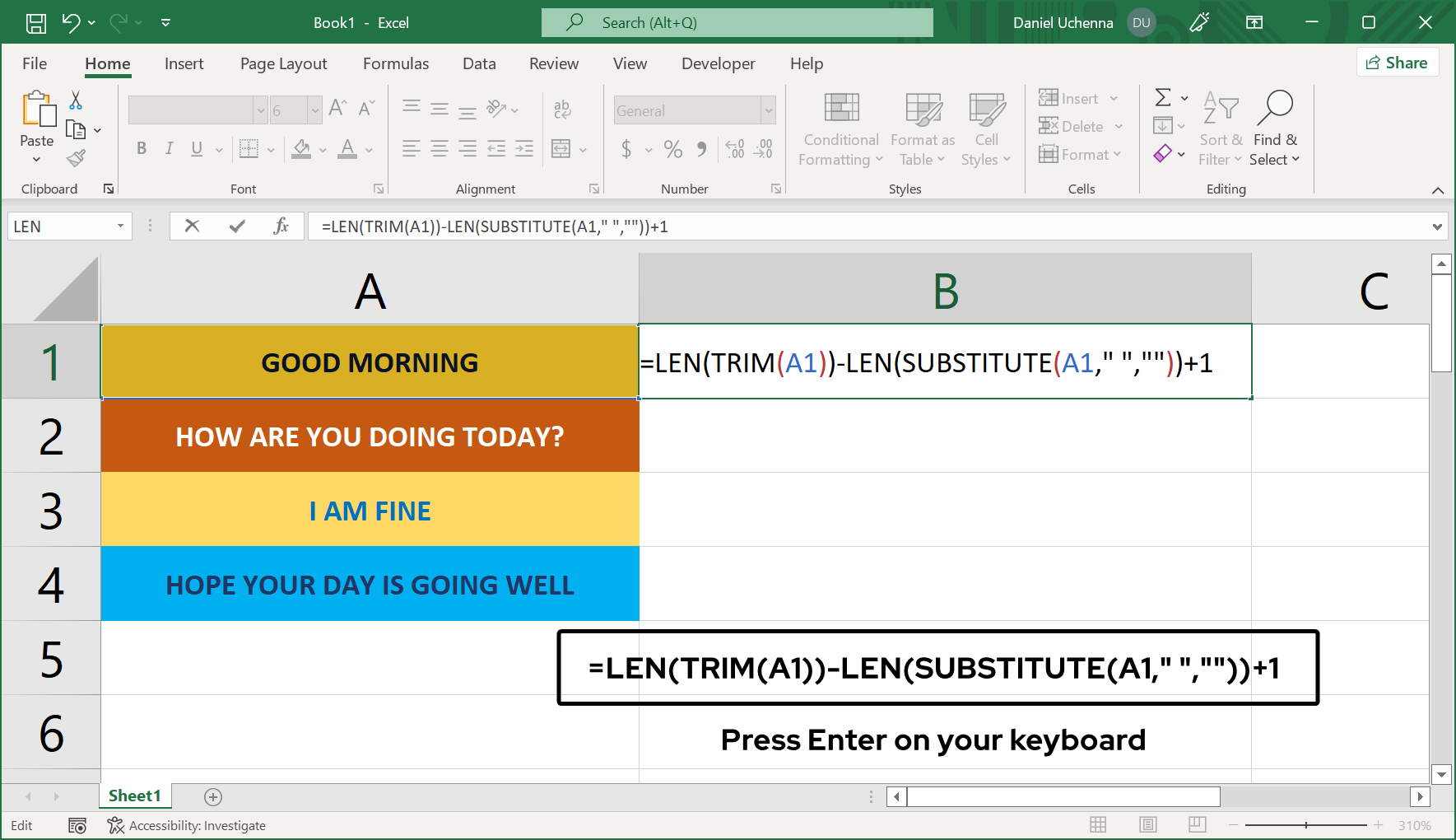The width and height of the screenshot is (1456, 840).
Task: Insert a function using the fx icon
Action: point(282,226)
